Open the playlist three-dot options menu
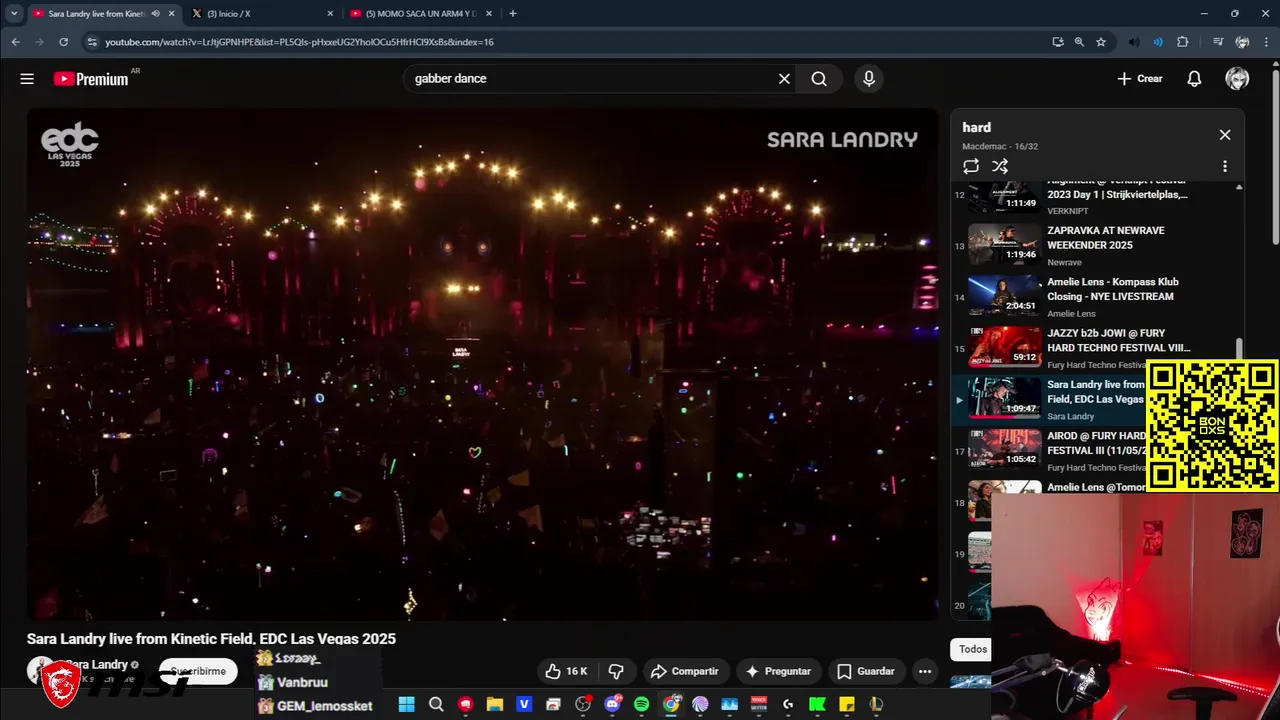This screenshot has width=1280, height=720. (x=1225, y=166)
